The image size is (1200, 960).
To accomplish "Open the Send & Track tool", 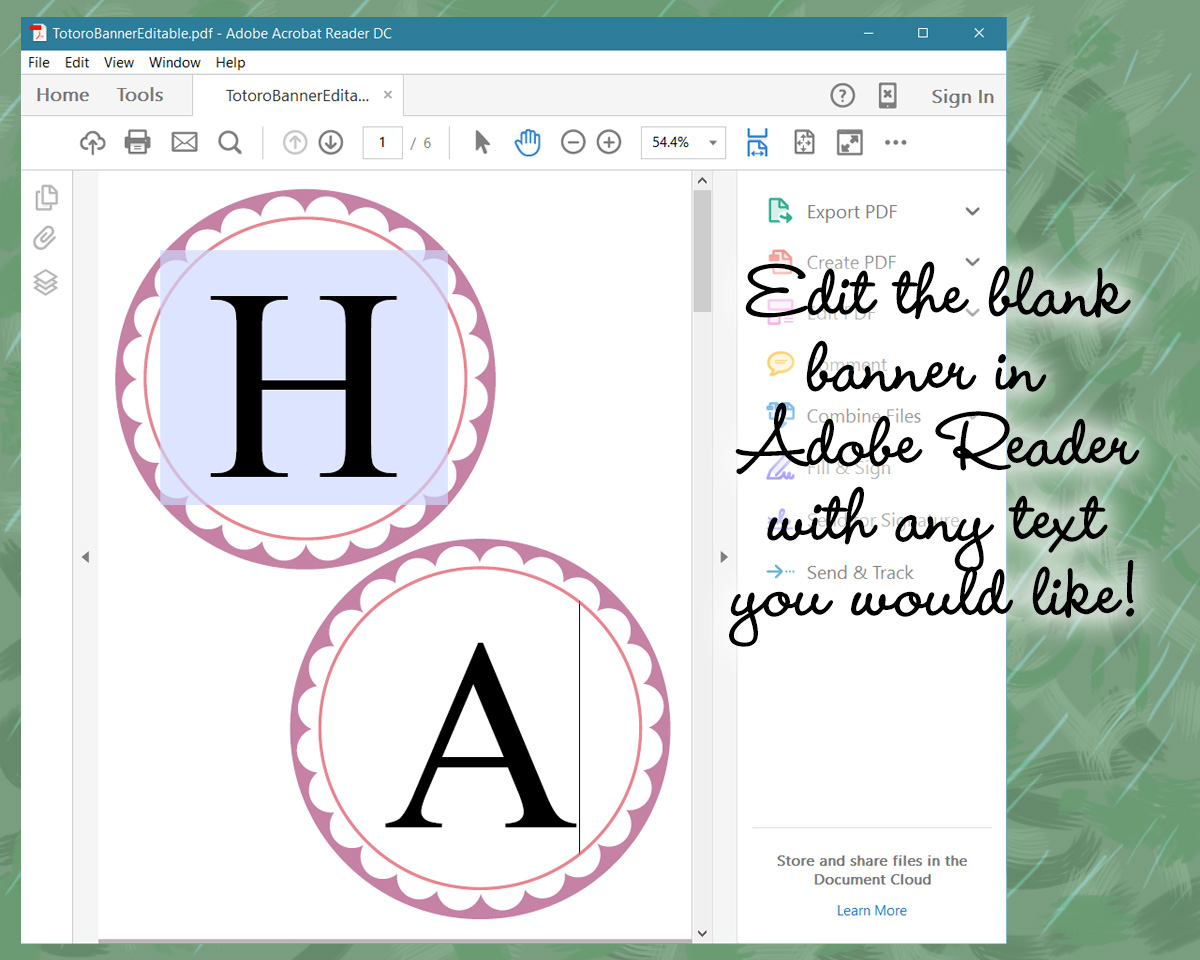I will (x=860, y=572).
